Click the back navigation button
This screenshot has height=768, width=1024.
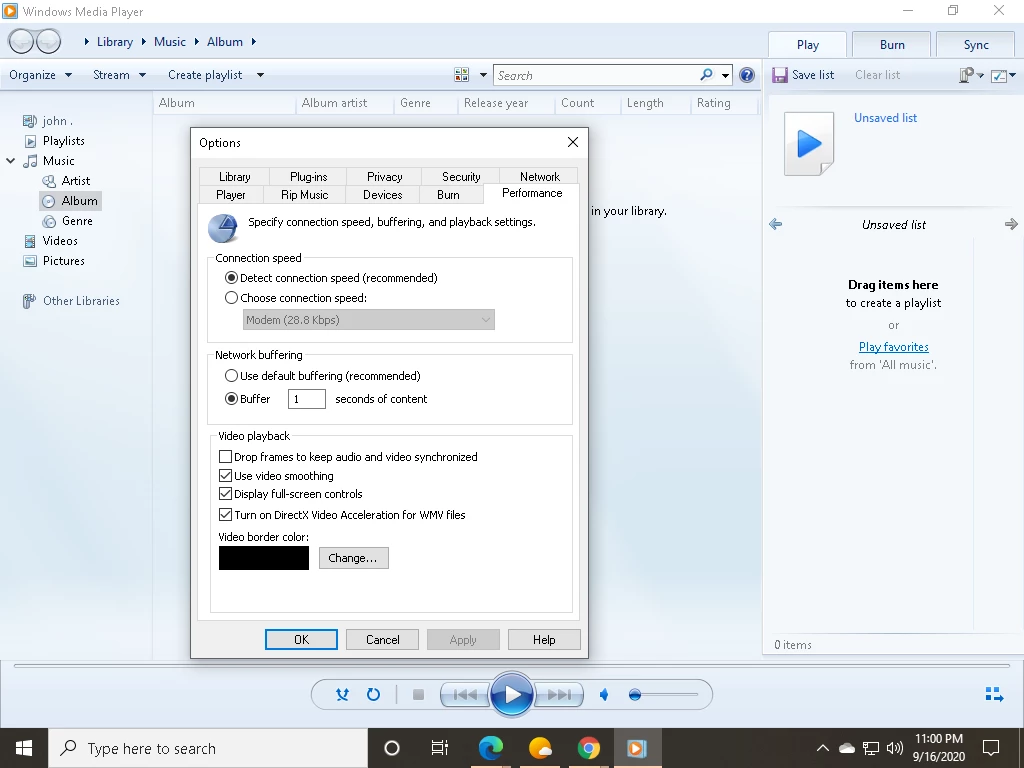point(21,42)
